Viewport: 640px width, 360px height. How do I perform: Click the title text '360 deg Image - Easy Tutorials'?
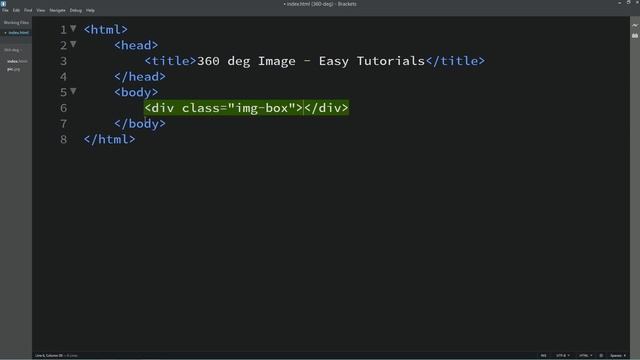point(311,61)
